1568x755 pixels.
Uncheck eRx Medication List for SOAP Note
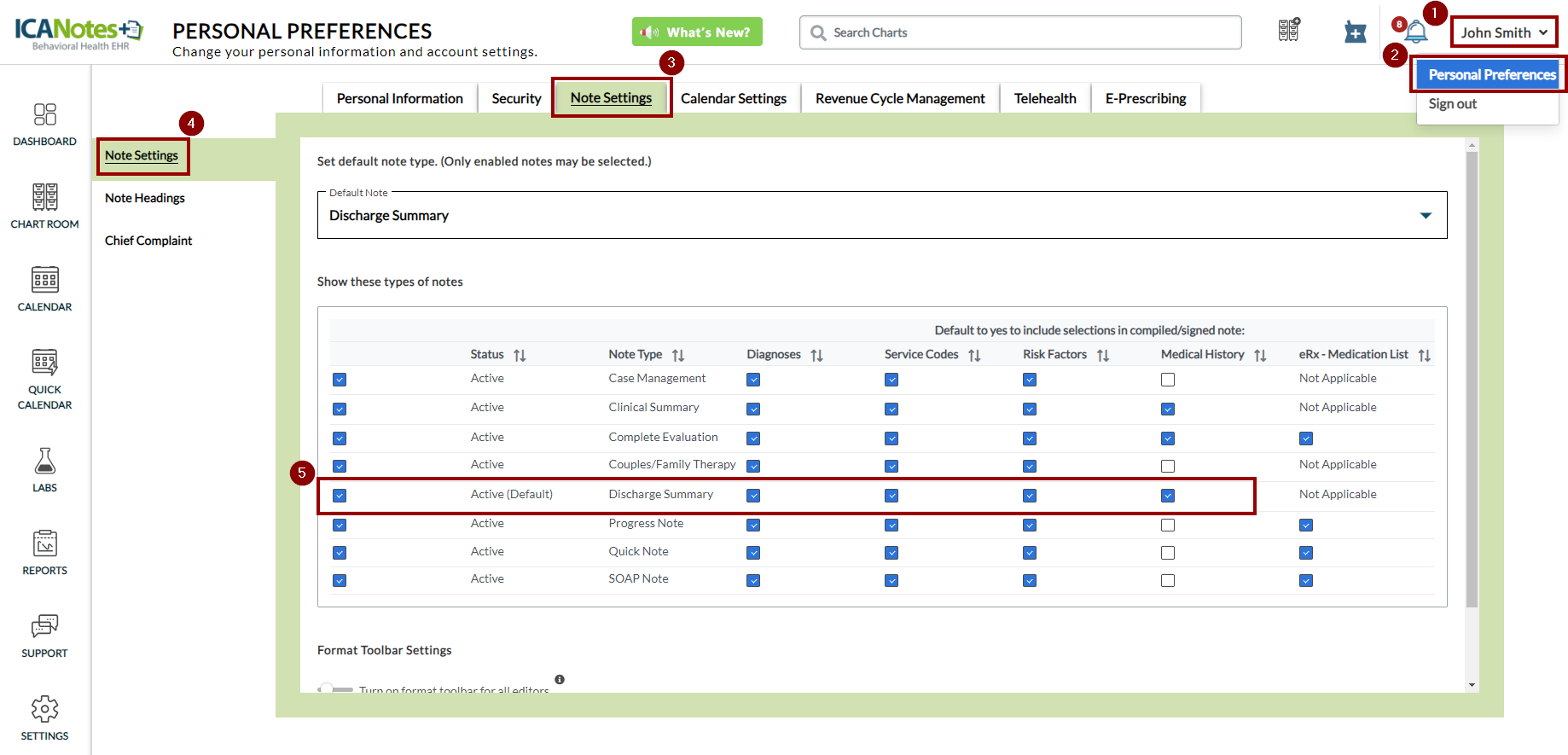coord(1305,581)
